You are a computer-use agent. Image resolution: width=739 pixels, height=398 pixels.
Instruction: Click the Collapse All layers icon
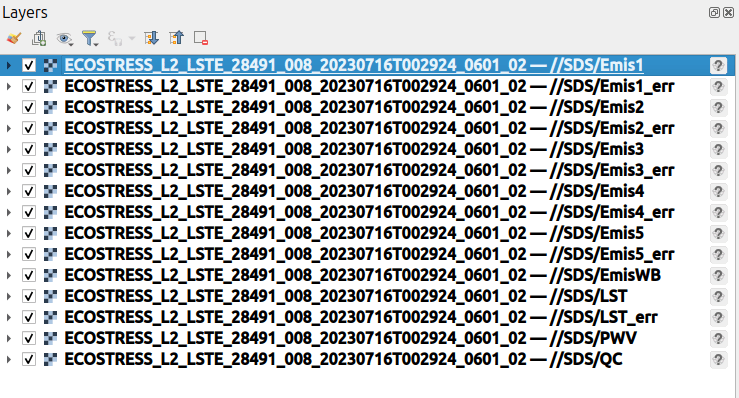pyautogui.click(x=177, y=38)
